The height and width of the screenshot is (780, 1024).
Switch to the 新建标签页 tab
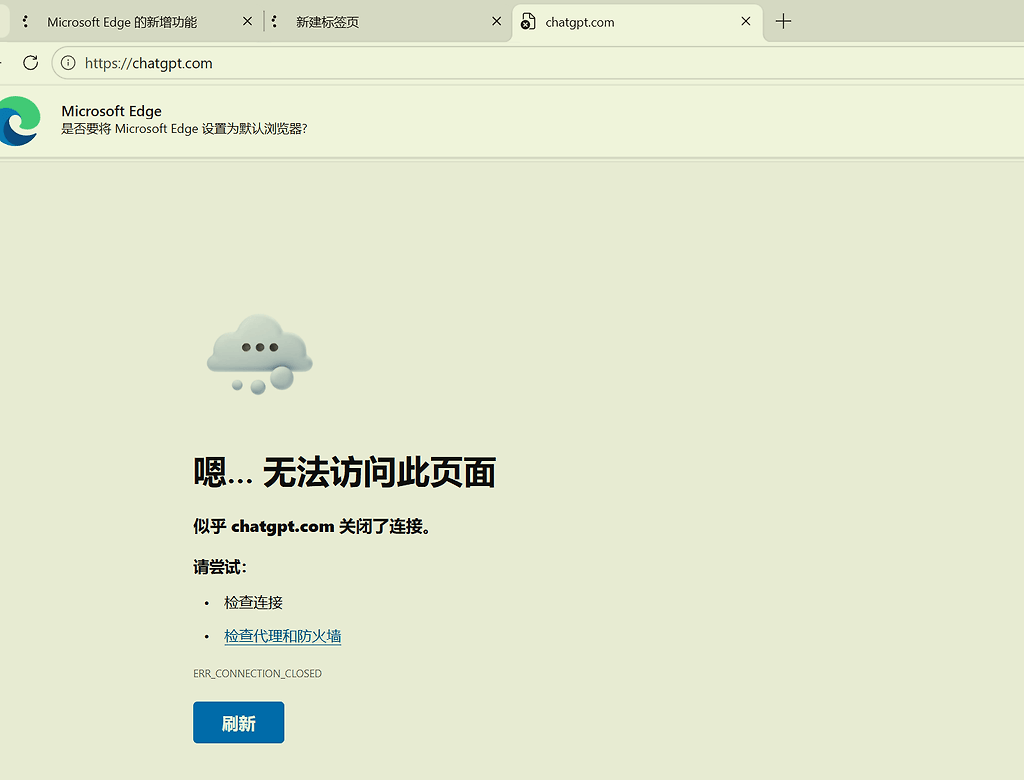tap(327, 22)
